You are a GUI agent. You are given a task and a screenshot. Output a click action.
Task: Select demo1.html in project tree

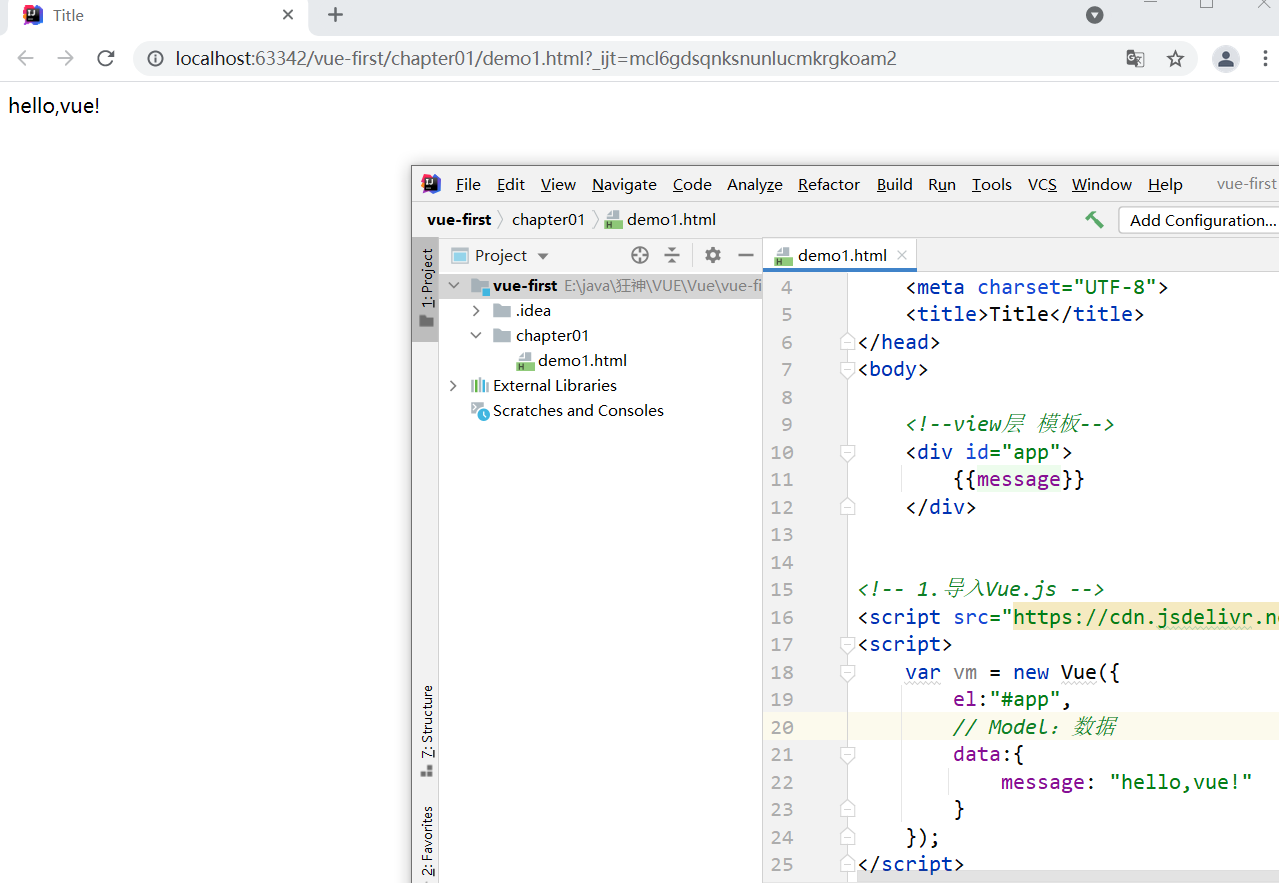coord(582,361)
